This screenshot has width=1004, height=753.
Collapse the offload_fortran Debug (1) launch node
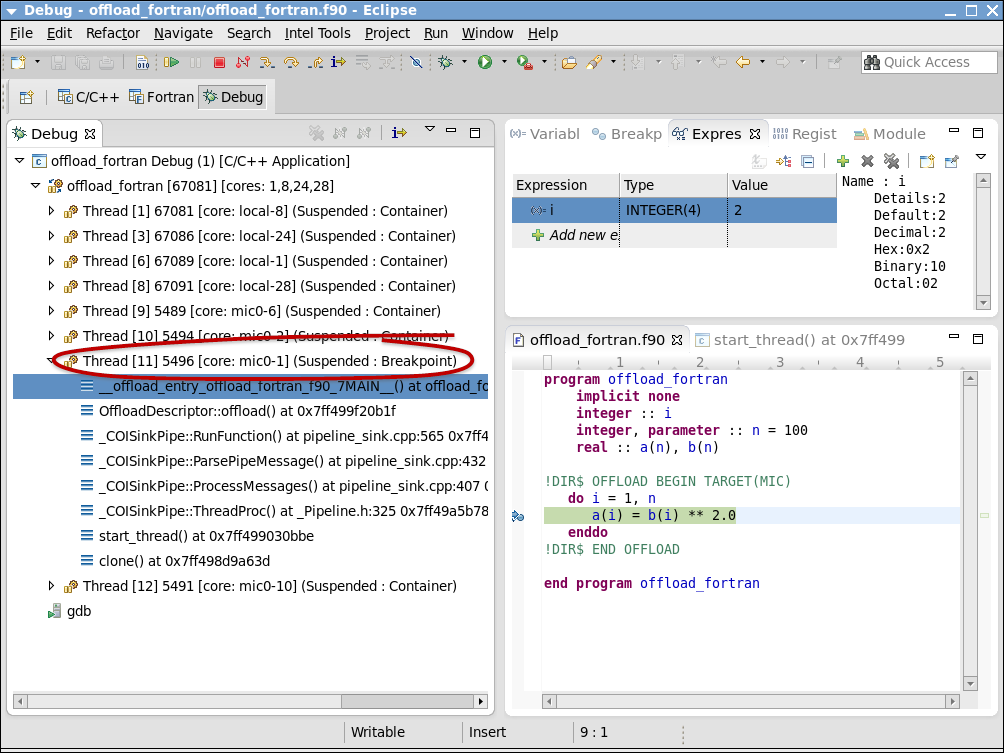click(x=20, y=161)
